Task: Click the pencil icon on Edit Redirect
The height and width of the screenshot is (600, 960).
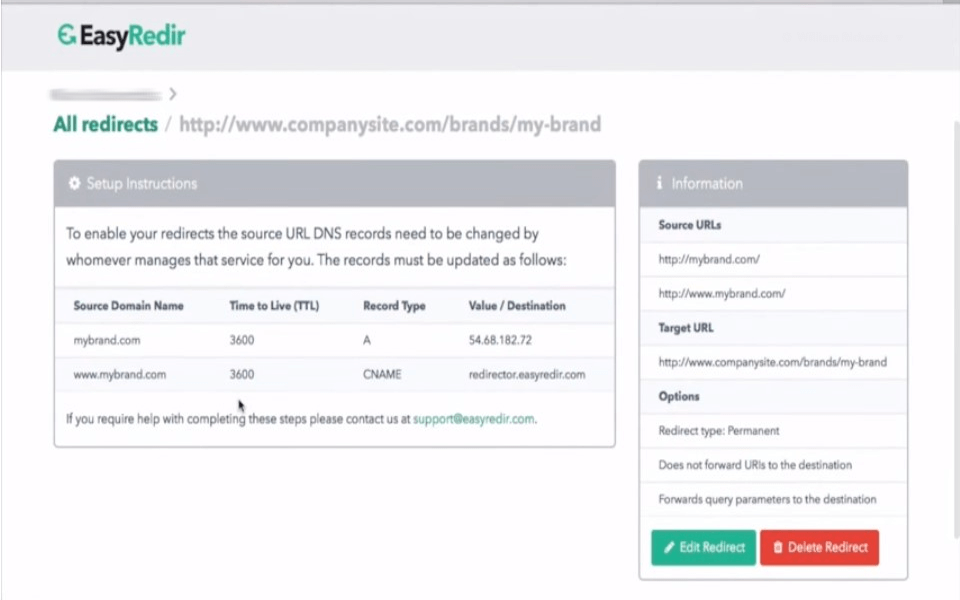Action: [669, 547]
